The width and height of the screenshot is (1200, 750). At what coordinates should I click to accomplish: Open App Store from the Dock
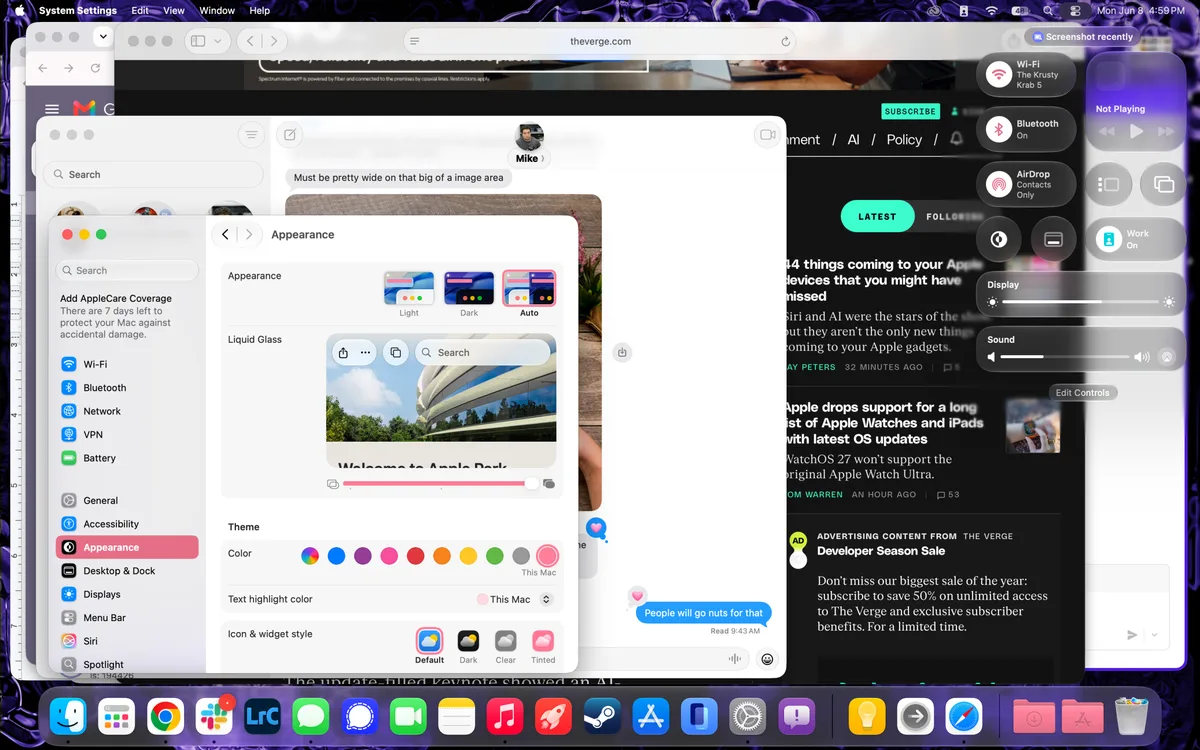[651, 716]
